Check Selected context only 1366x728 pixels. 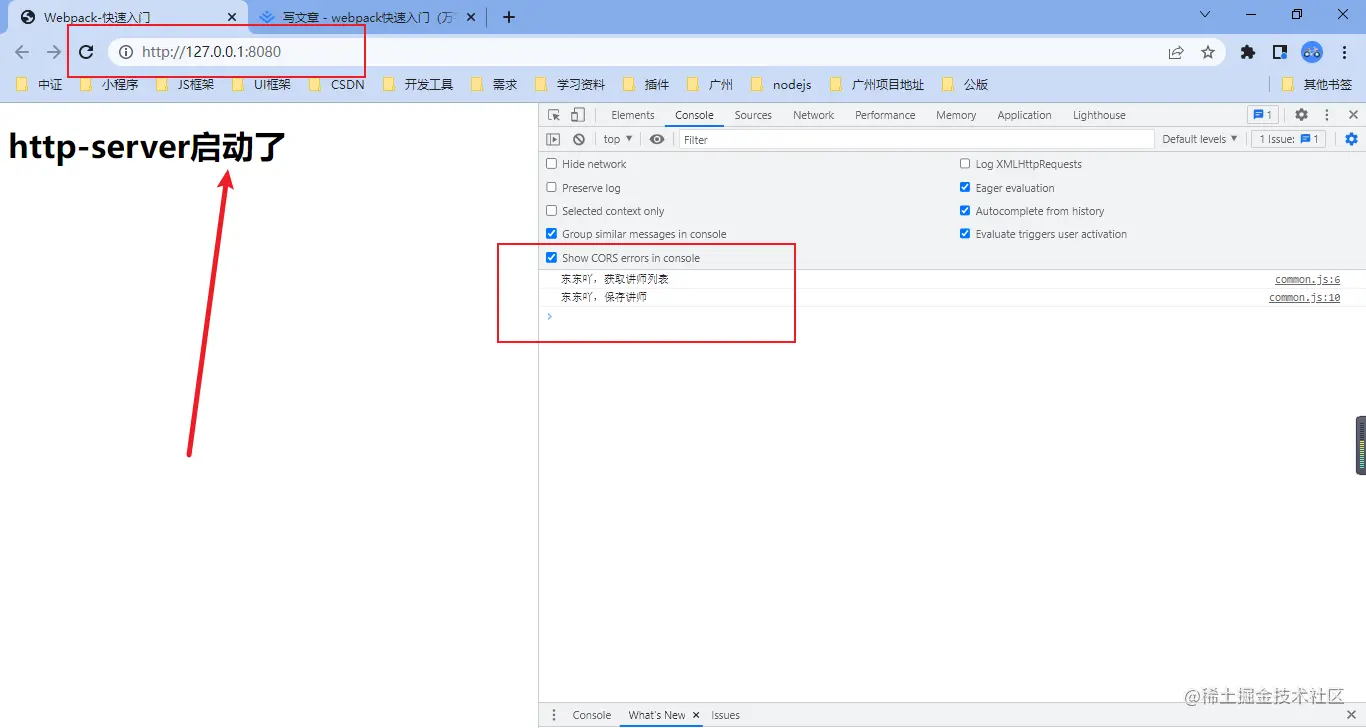551,211
